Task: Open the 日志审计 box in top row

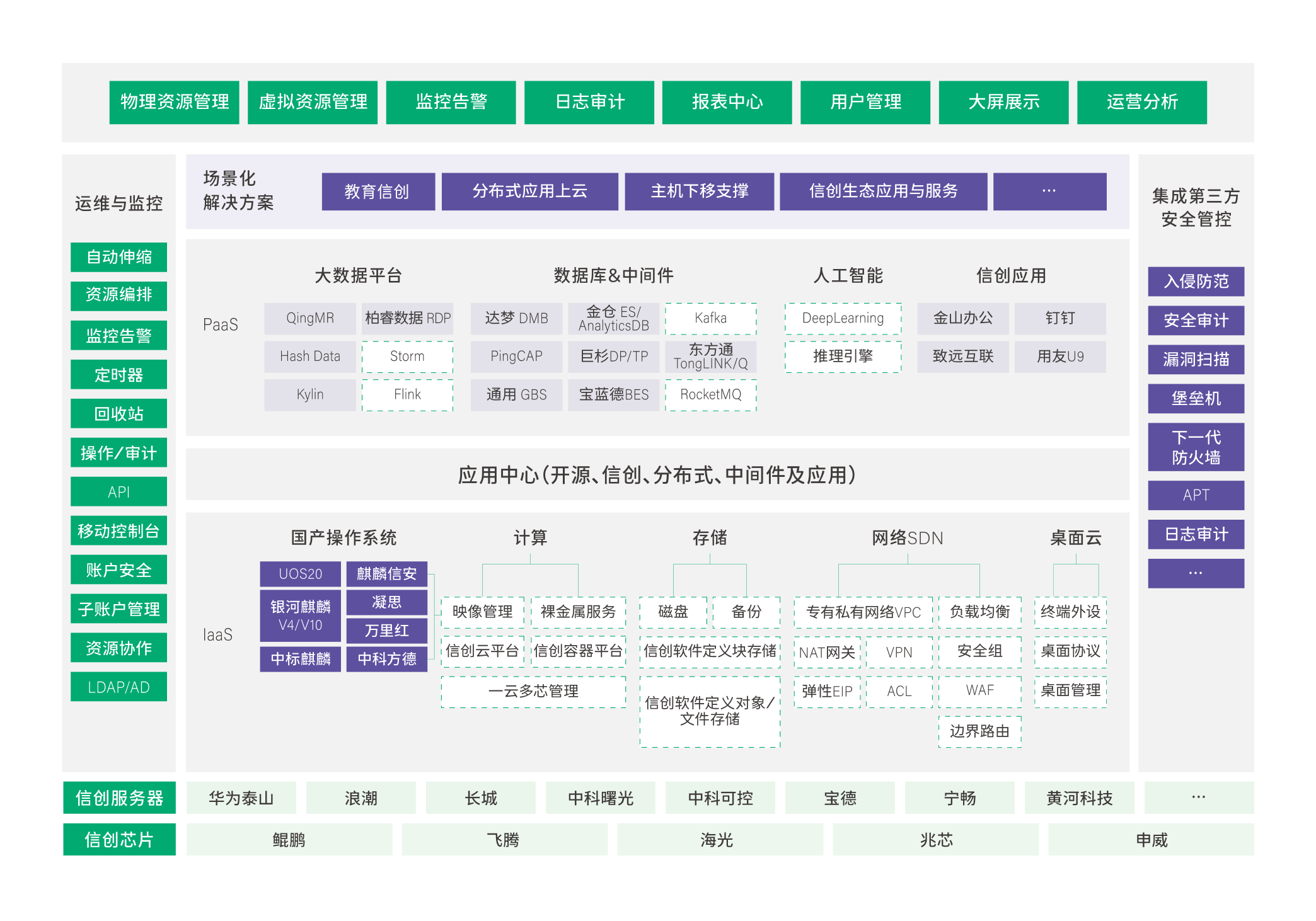Action: point(589,102)
